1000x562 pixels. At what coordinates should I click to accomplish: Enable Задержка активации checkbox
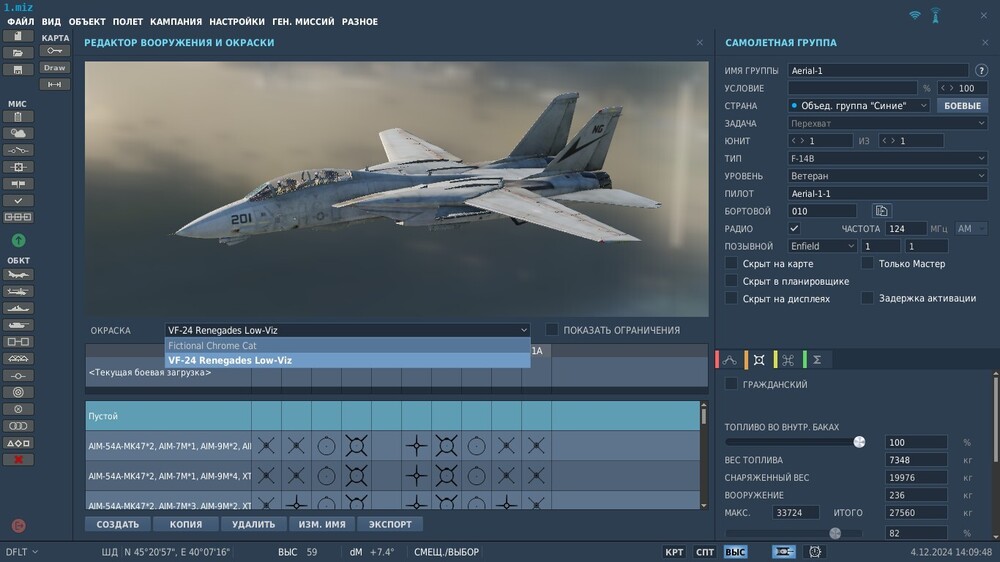click(x=867, y=298)
